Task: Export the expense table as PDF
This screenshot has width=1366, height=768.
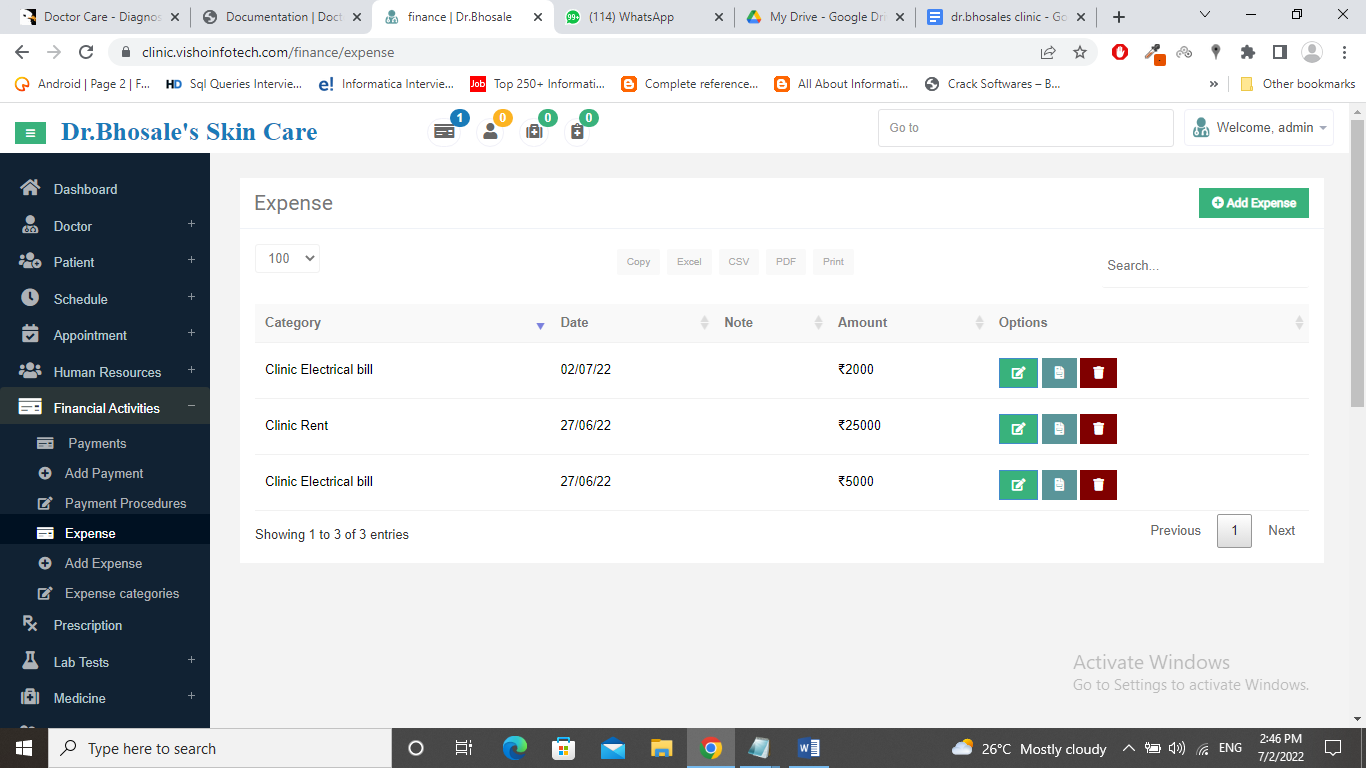Action: (x=786, y=262)
